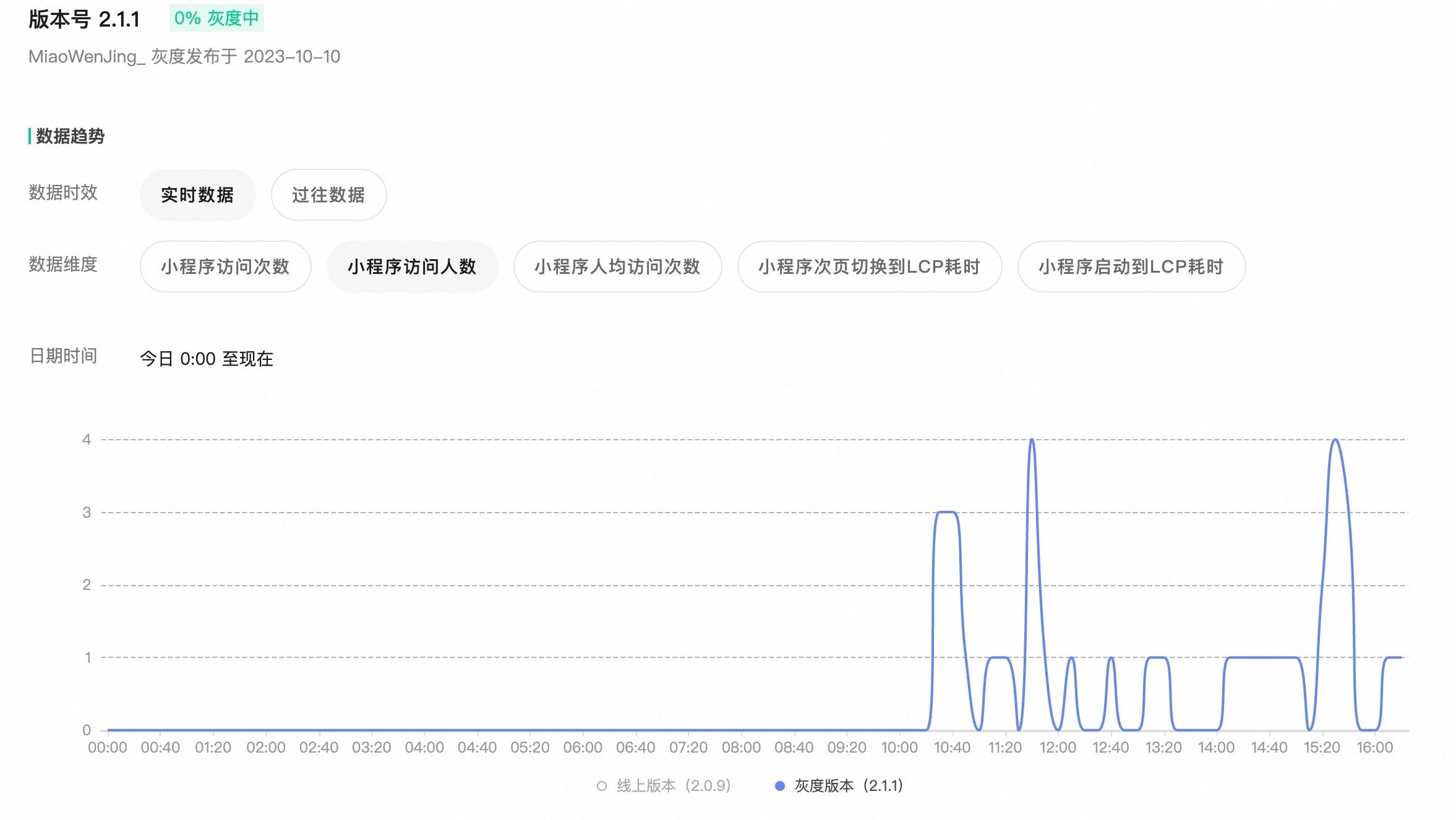Click the 0% 灰度中 status badge

[216, 18]
